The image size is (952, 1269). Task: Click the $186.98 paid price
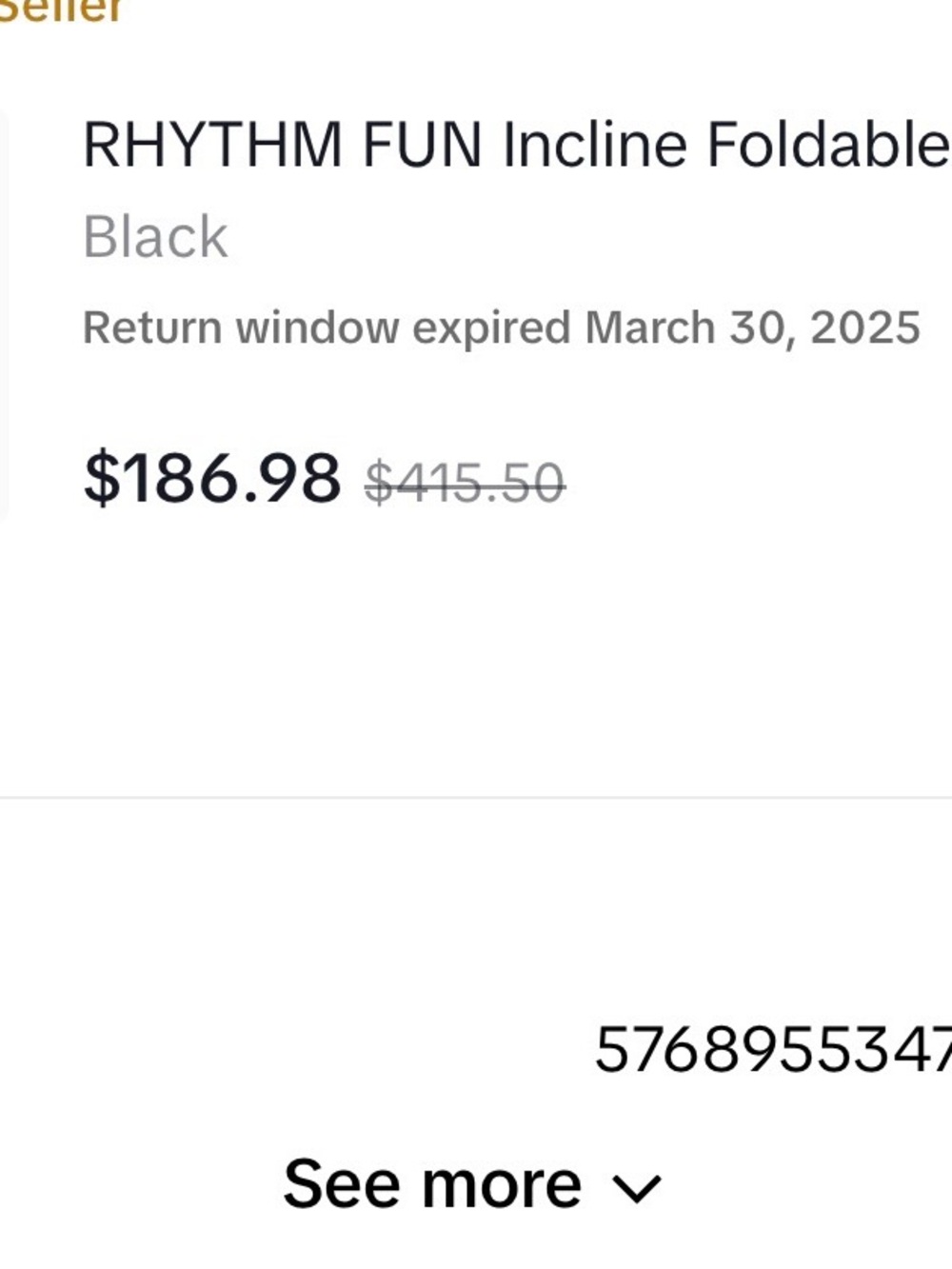click(212, 478)
